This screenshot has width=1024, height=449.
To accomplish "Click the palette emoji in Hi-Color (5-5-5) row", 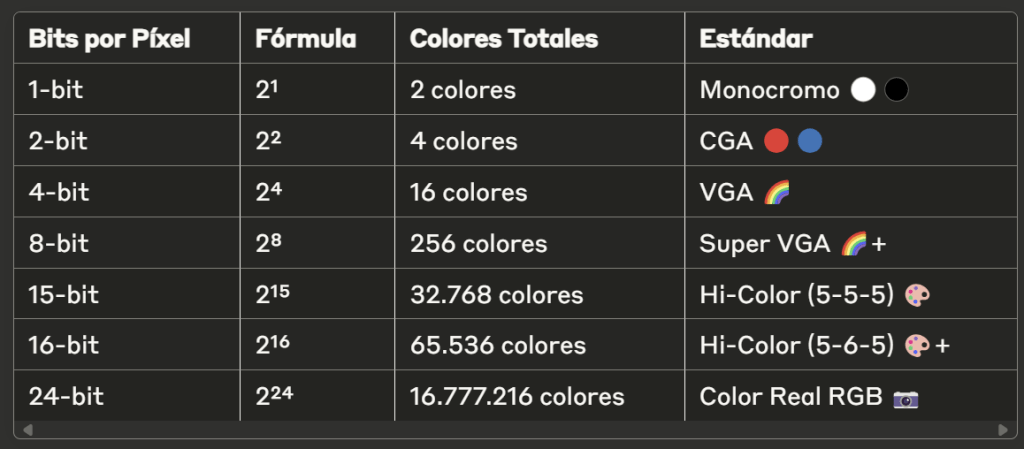I will point(916,295).
